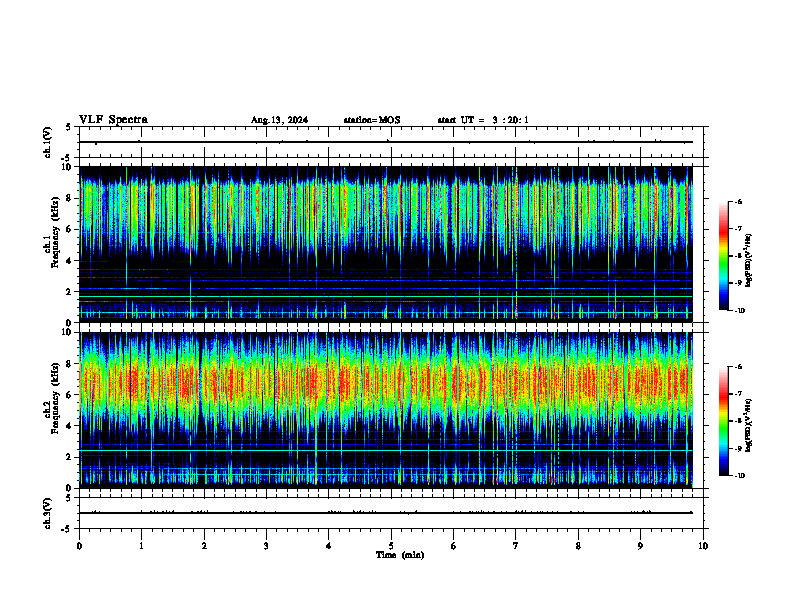Screen dimensions: 792x612
Task: Click the "-8" label on ch.2 color bar
Action: [x=738, y=421]
